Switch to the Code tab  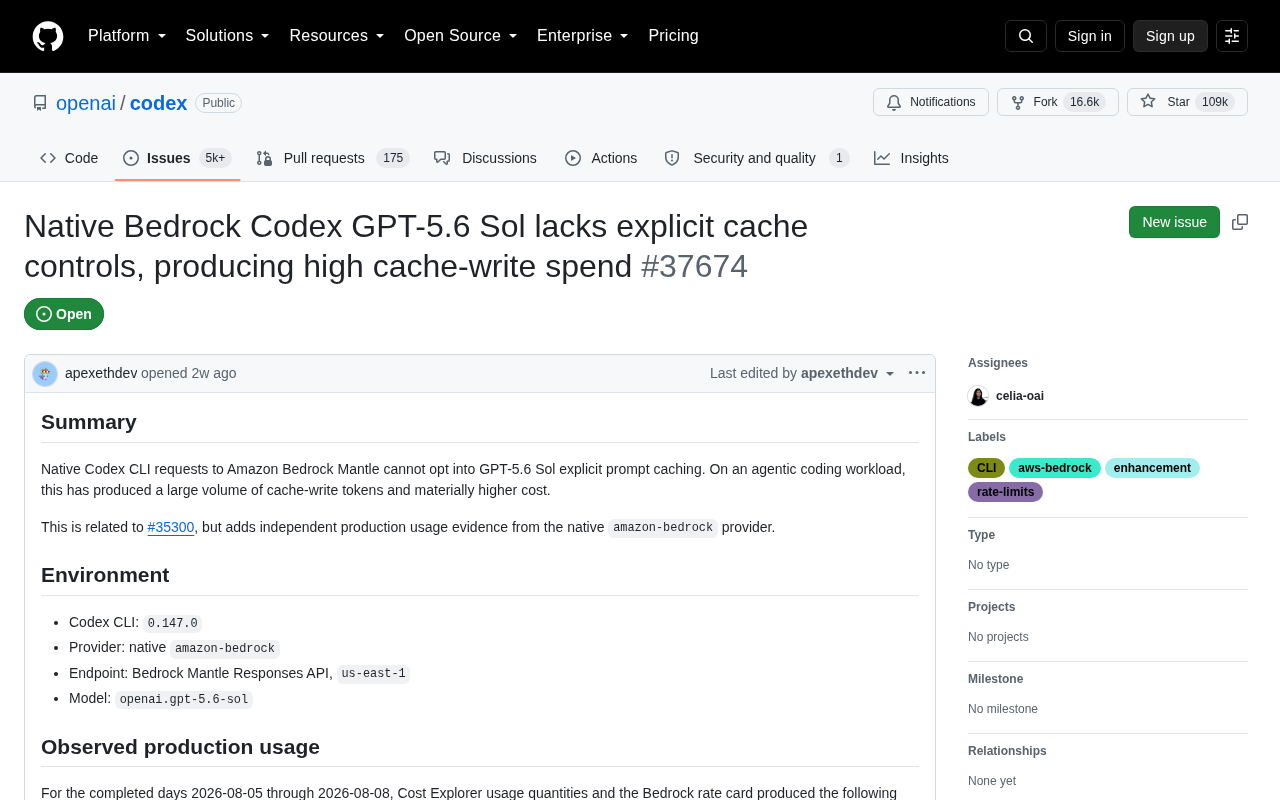(69, 158)
